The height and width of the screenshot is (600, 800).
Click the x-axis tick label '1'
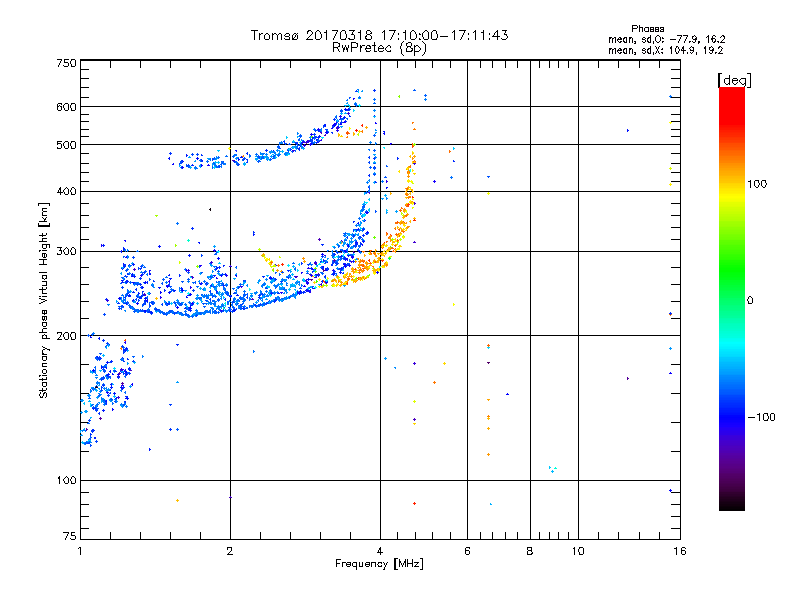click(80, 551)
